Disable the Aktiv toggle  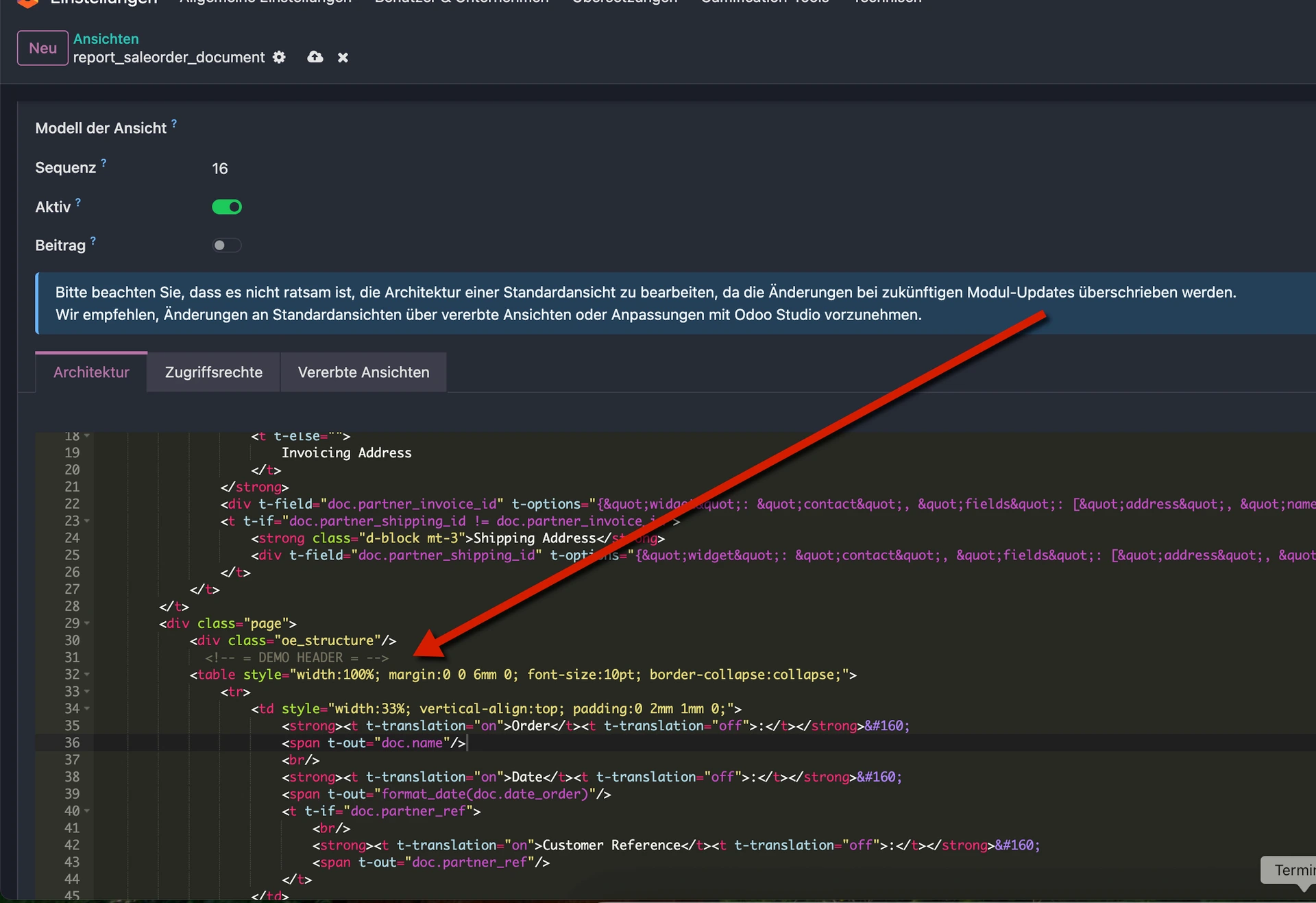click(226, 206)
